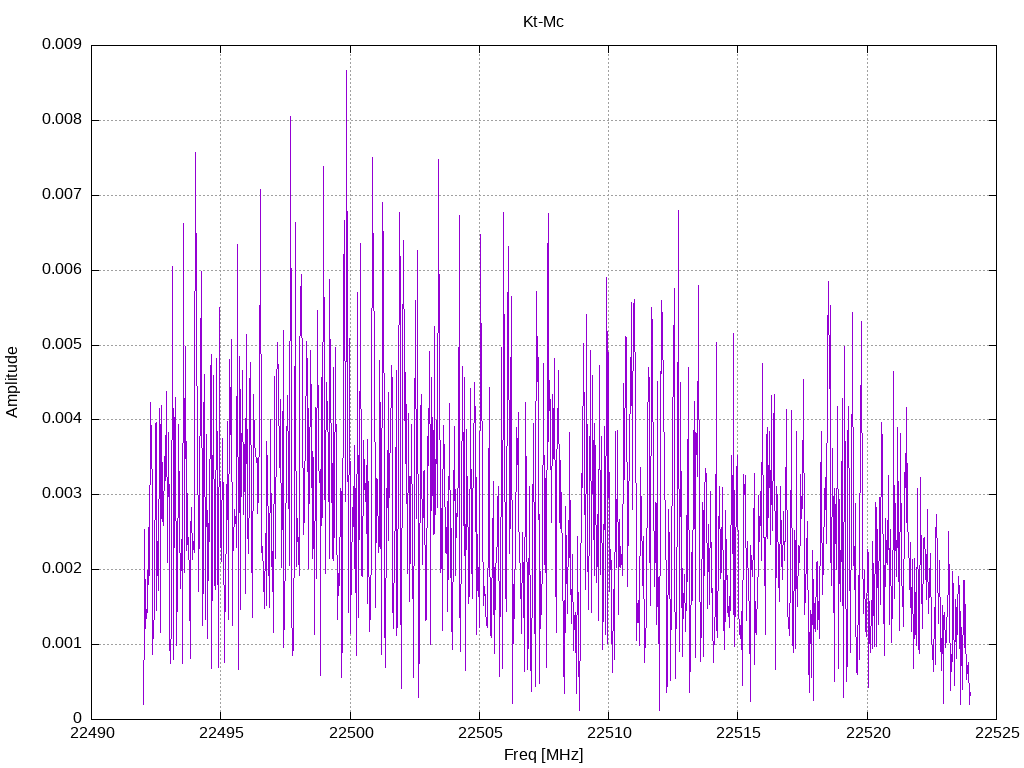Click x-axis tick label 22490

pos(92,733)
